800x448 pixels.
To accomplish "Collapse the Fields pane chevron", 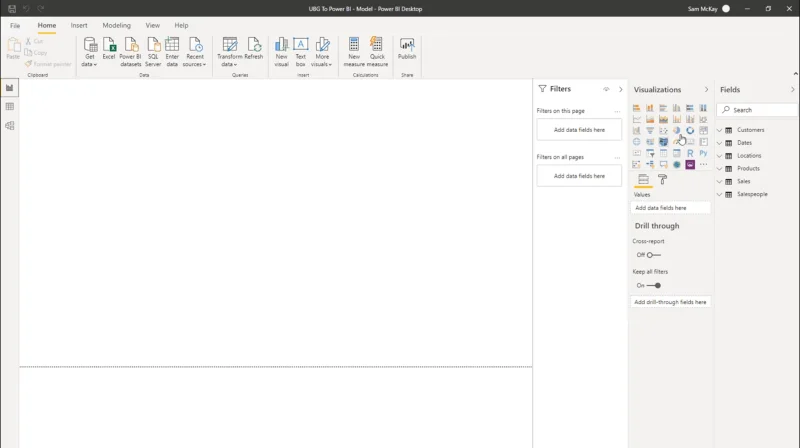I will click(792, 89).
